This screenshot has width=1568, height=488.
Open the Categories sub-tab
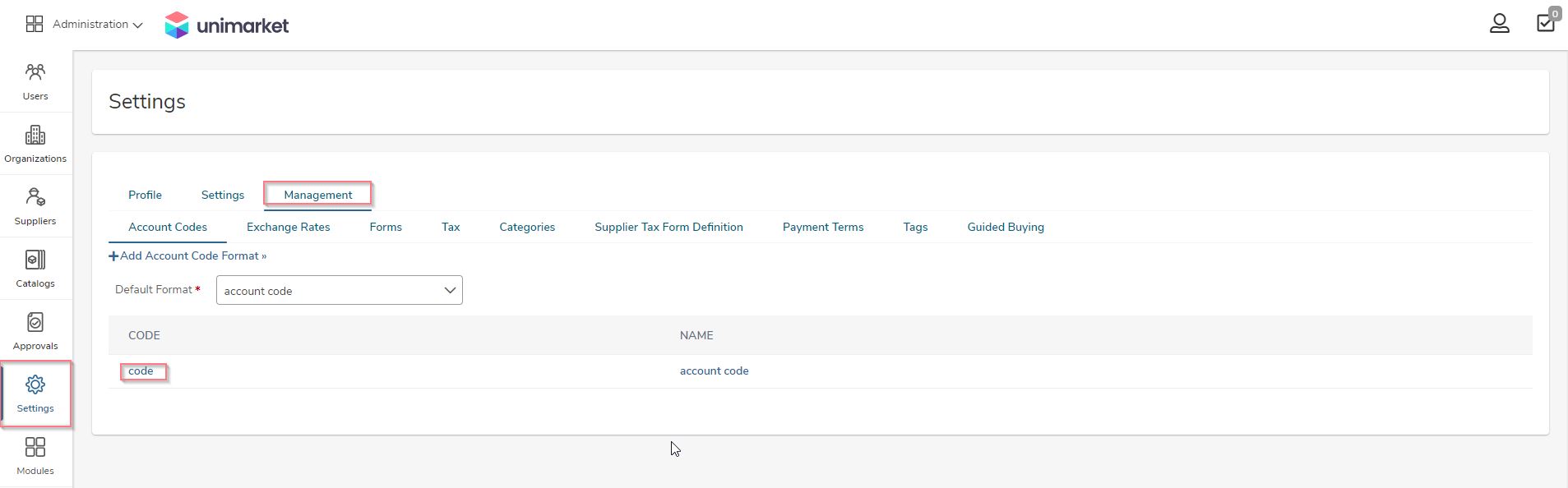pyautogui.click(x=527, y=227)
